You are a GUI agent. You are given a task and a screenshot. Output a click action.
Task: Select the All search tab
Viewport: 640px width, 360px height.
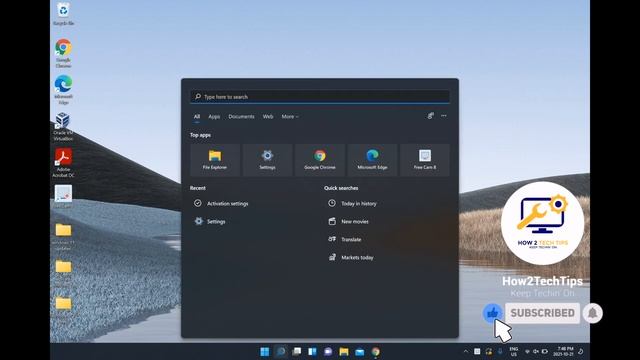tap(197, 117)
